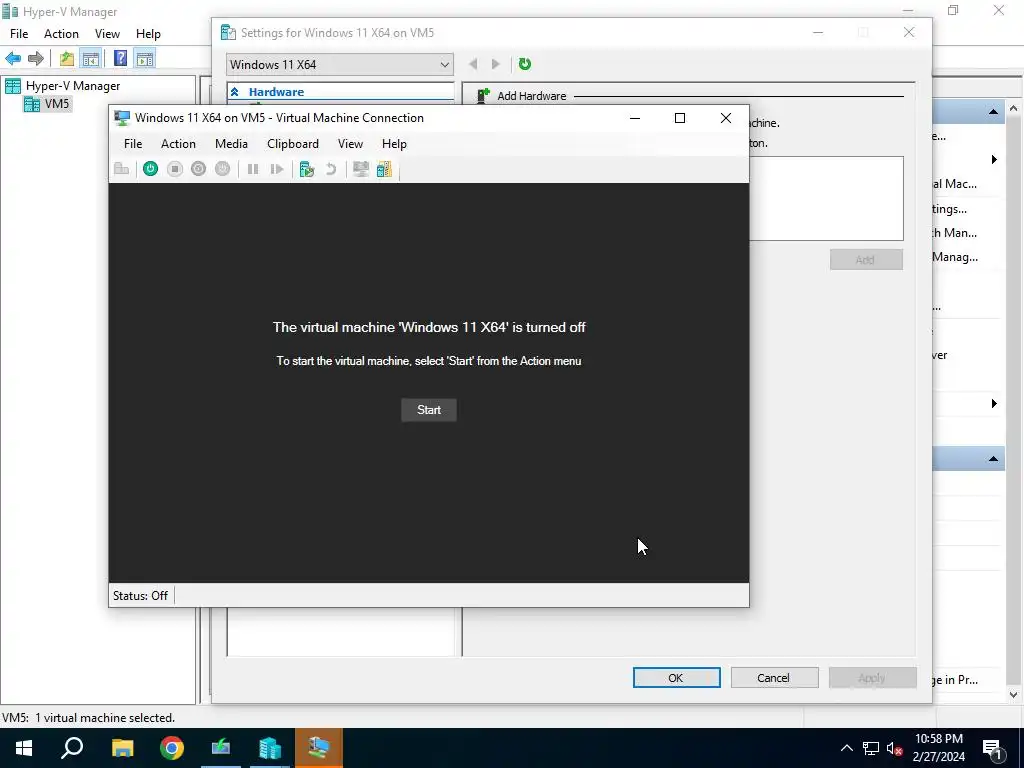Click the Settings window title bar icon
The width and height of the screenshot is (1024, 768).
tap(228, 33)
